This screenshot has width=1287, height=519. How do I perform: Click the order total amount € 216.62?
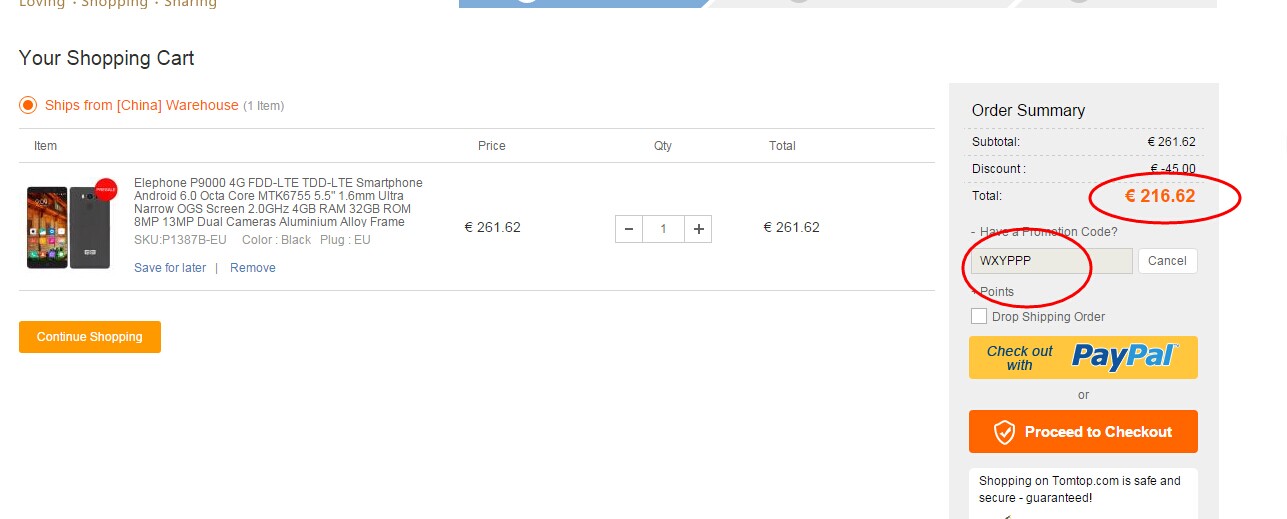click(x=1160, y=196)
